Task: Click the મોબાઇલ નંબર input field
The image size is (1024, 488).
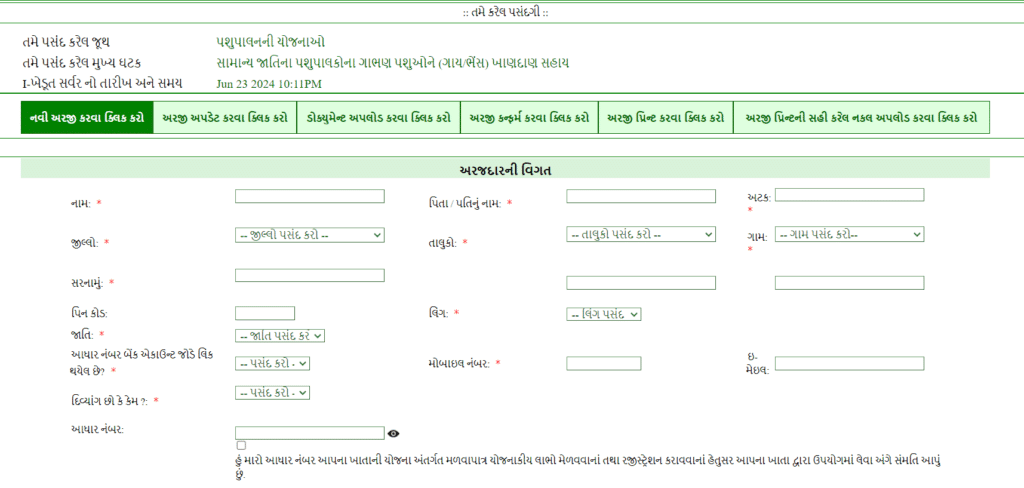Action: pos(604,363)
